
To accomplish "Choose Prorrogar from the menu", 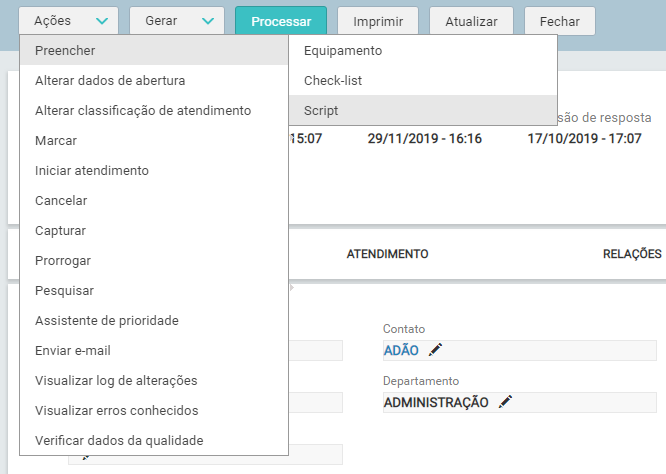I will pos(154,261).
